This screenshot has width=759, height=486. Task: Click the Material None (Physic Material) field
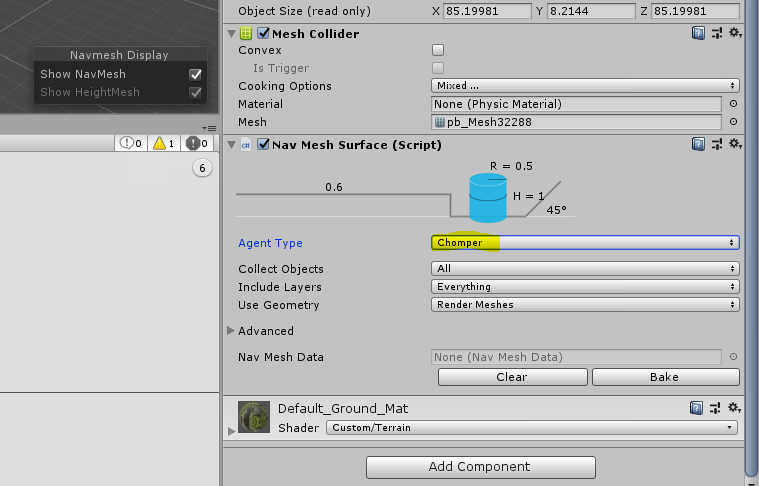pos(576,104)
